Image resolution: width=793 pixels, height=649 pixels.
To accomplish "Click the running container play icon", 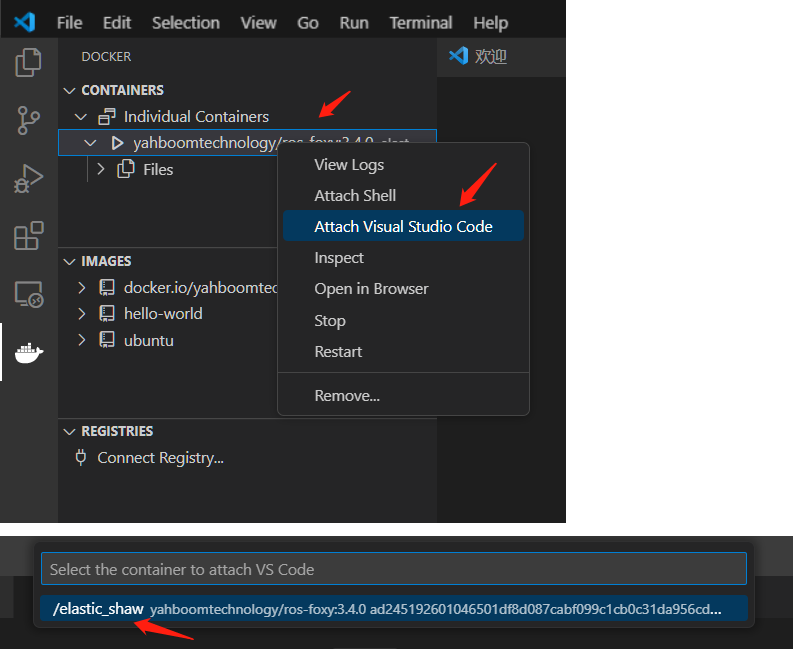I will (x=117, y=143).
